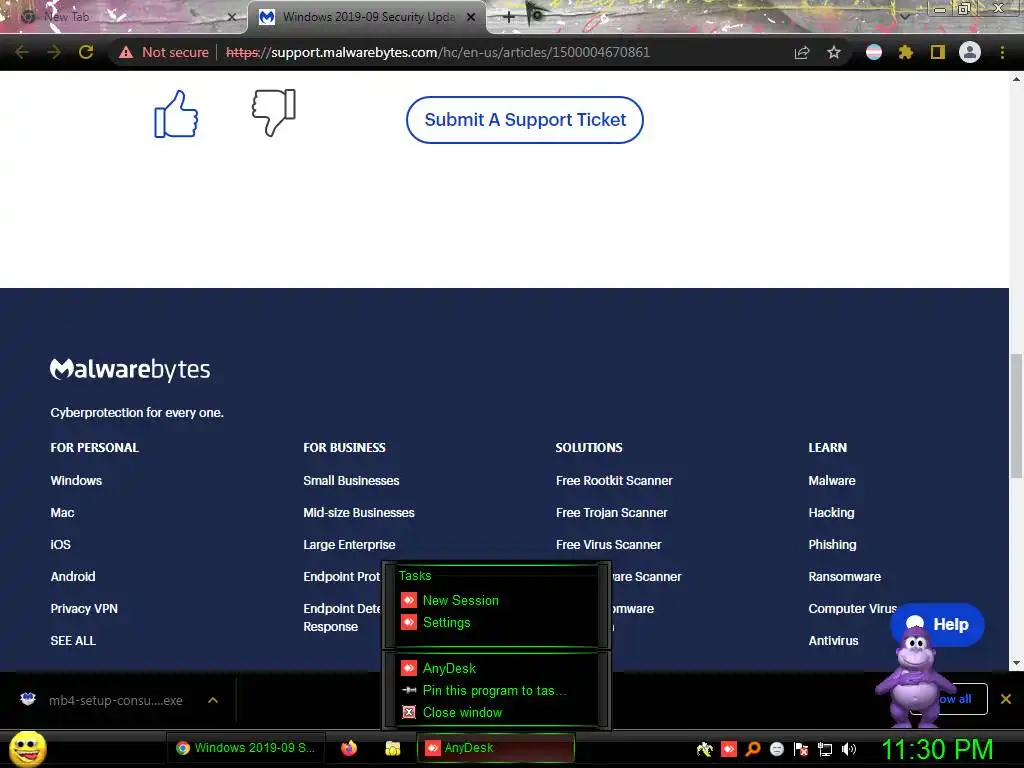Open the Chrome profile avatar

point(970,52)
